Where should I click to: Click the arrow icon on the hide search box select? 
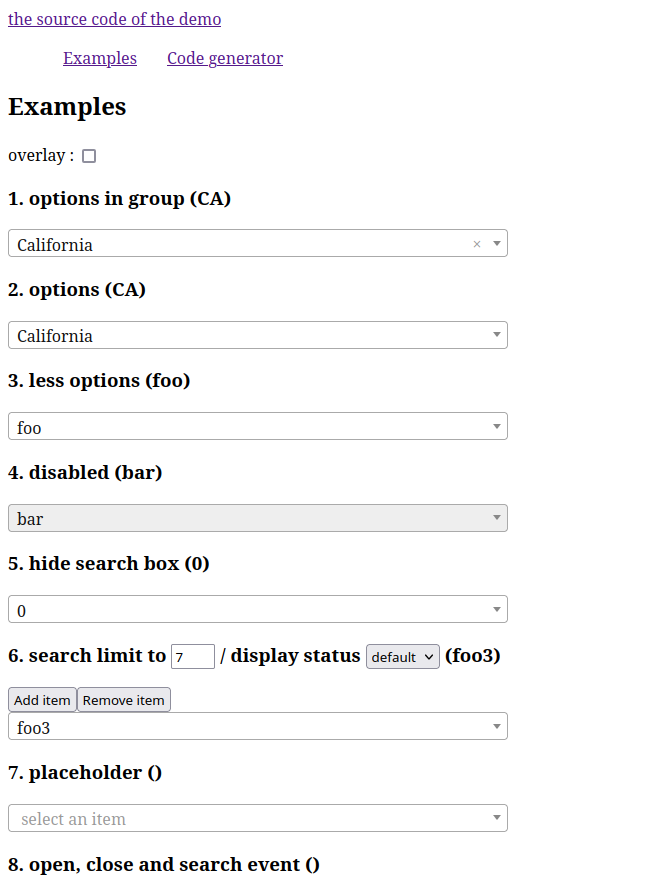[497, 609]
